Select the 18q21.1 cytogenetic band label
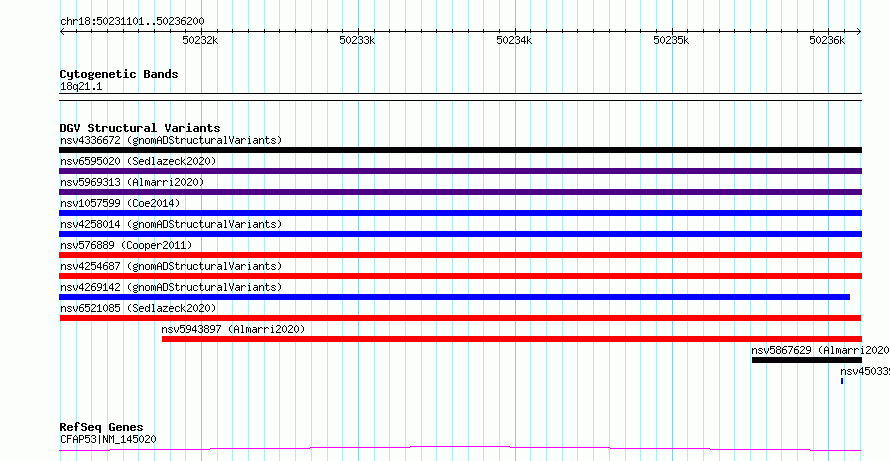Image resolution: width=890 pixels, height=461 pixels. coord(81,87)
